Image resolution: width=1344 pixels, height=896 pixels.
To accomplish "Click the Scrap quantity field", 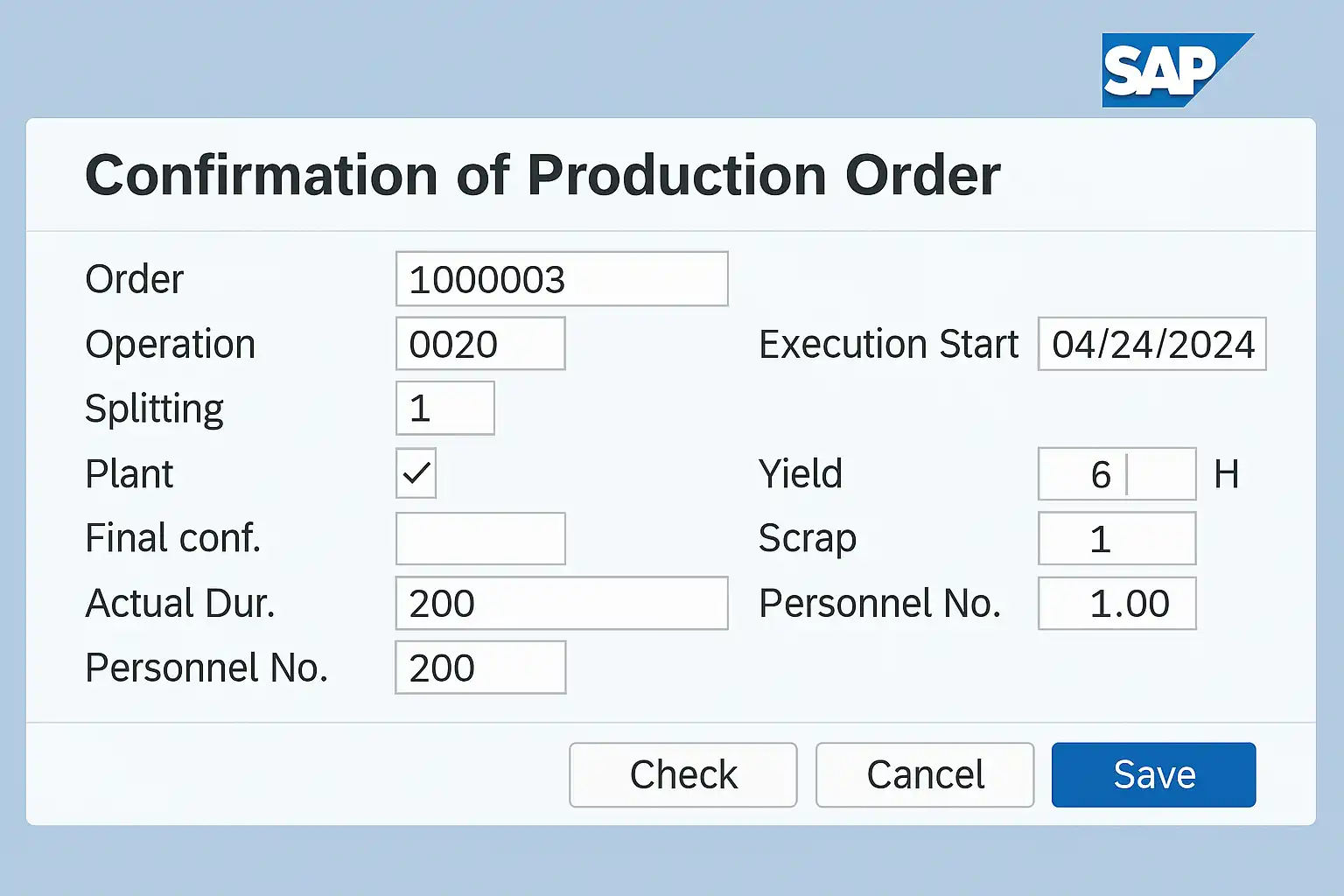I will [x=1116, y=538].
